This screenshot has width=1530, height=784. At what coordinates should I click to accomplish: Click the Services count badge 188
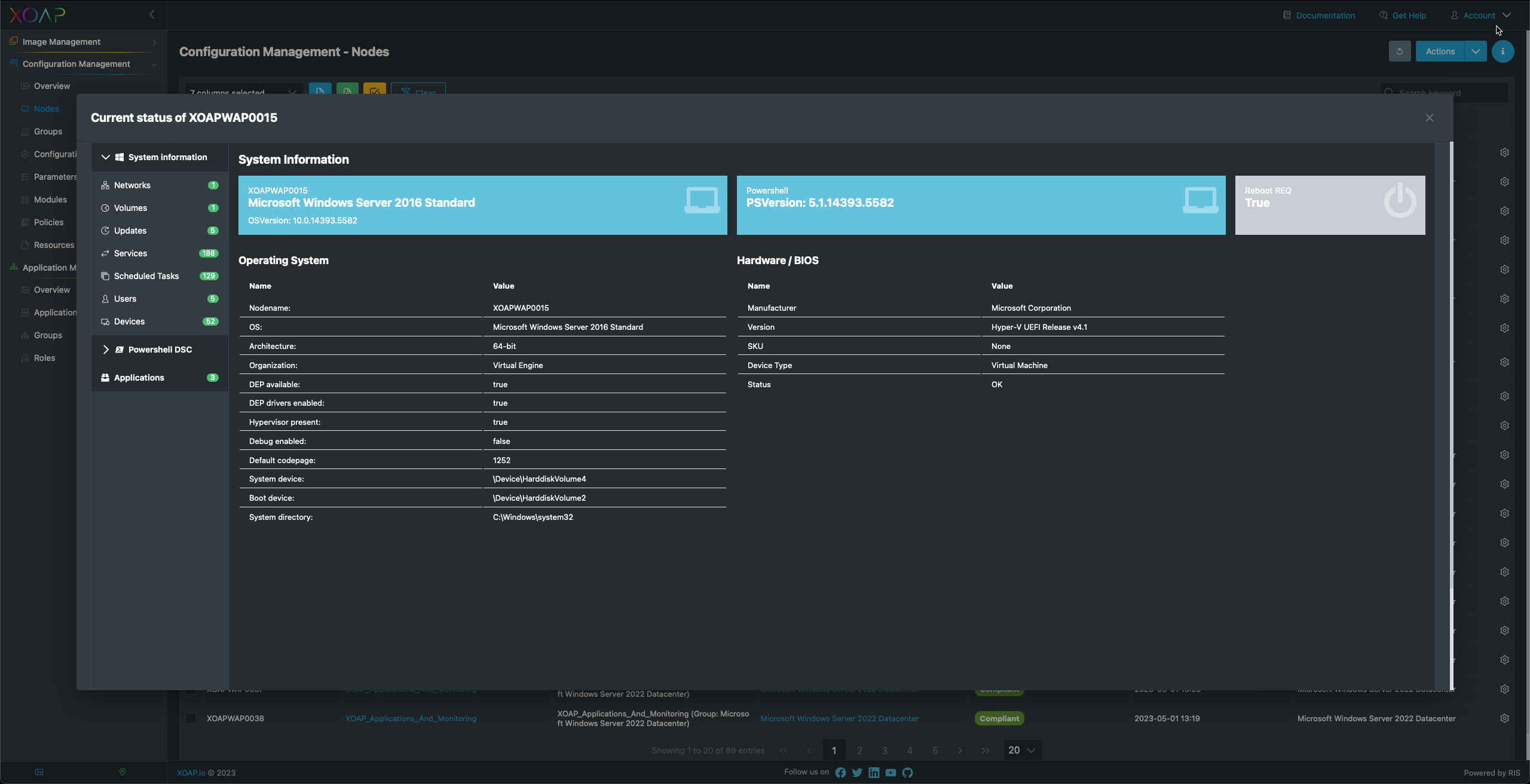point(209,253)
